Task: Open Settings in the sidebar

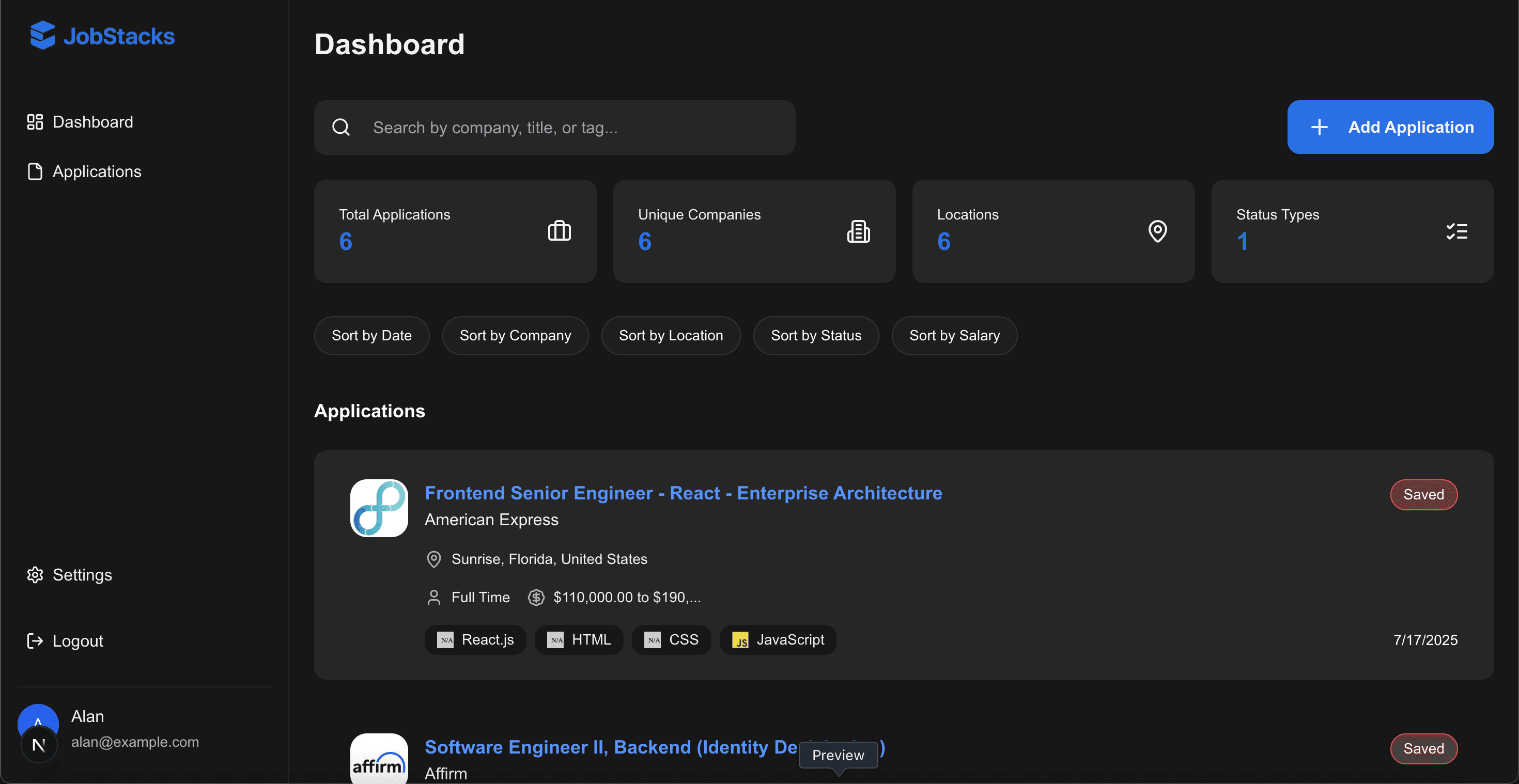Action: pos(70,575)
